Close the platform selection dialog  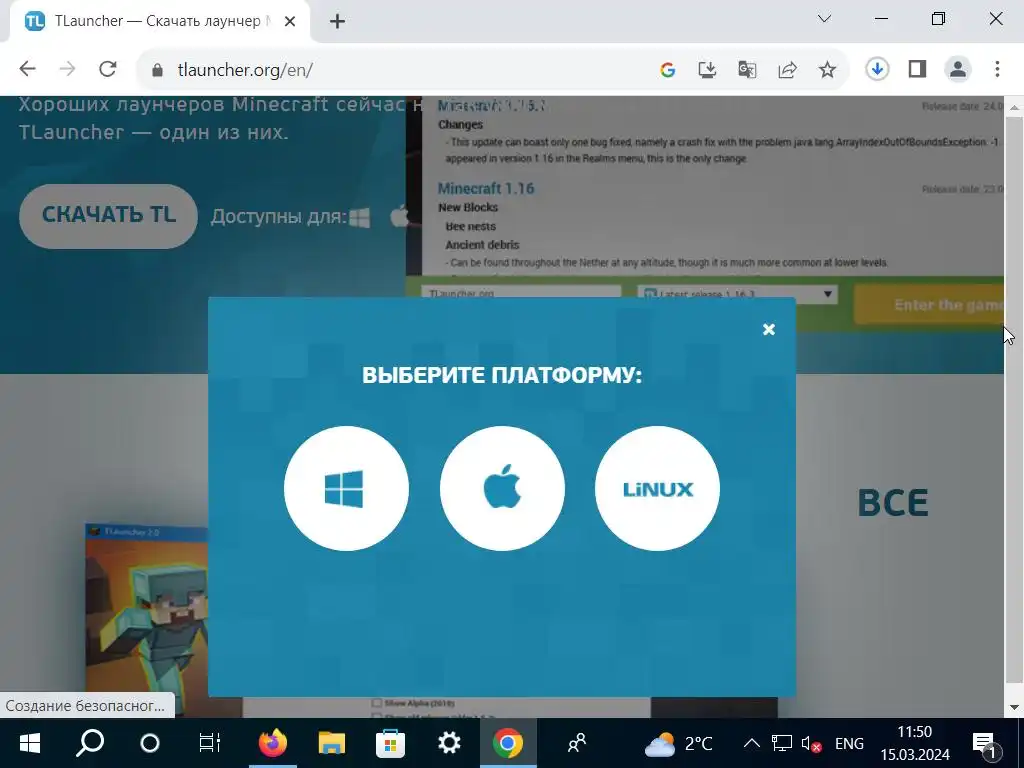coord(769,329)
